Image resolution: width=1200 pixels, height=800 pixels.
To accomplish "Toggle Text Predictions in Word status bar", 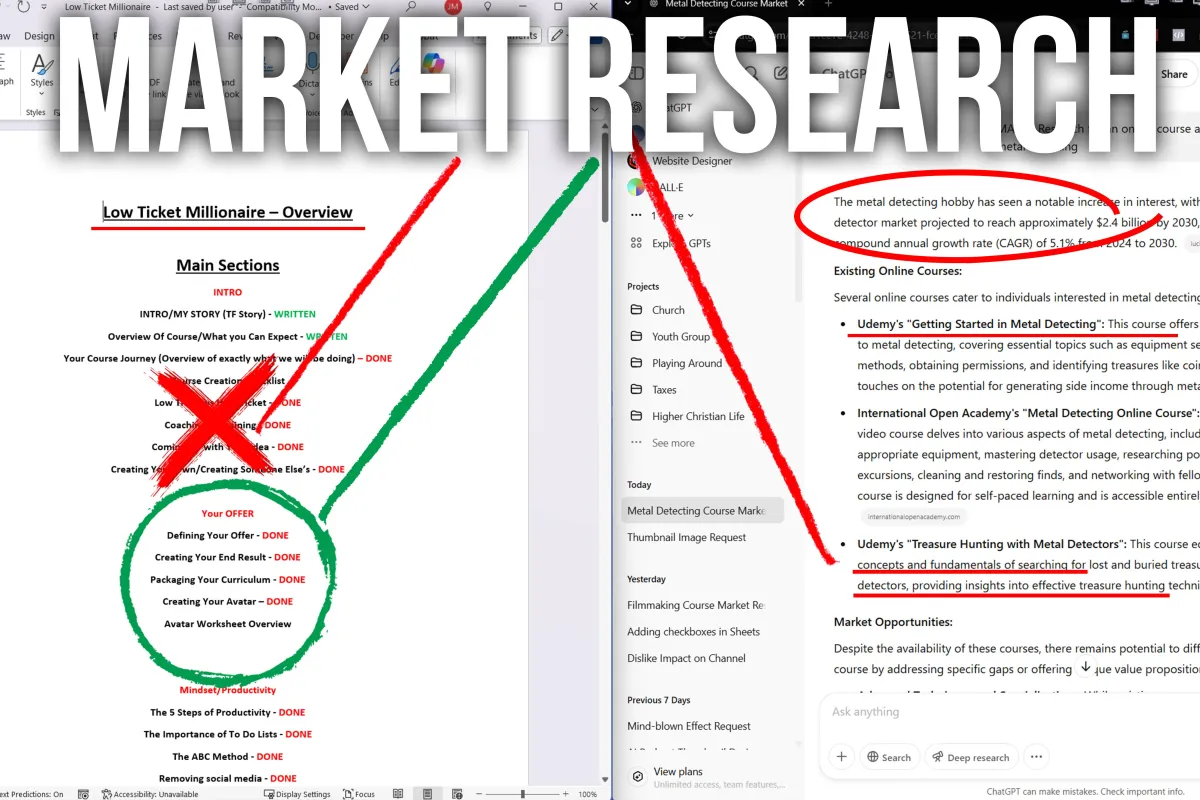I will [x=31, y=794].
